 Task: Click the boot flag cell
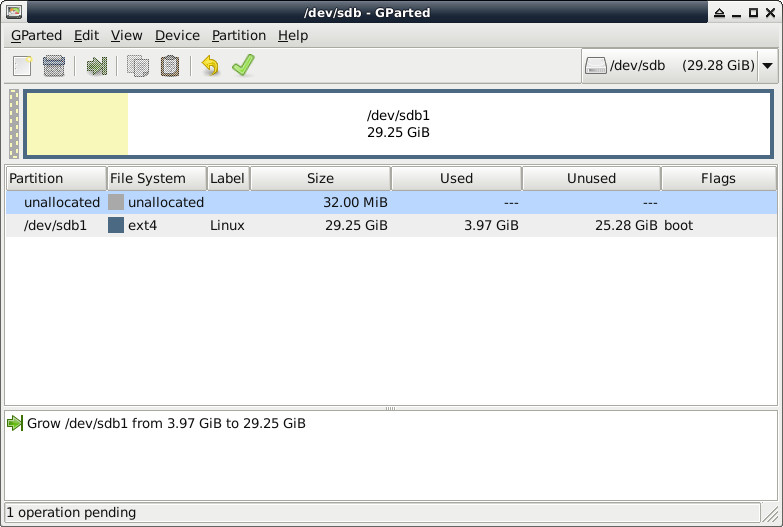pos(679,225)
